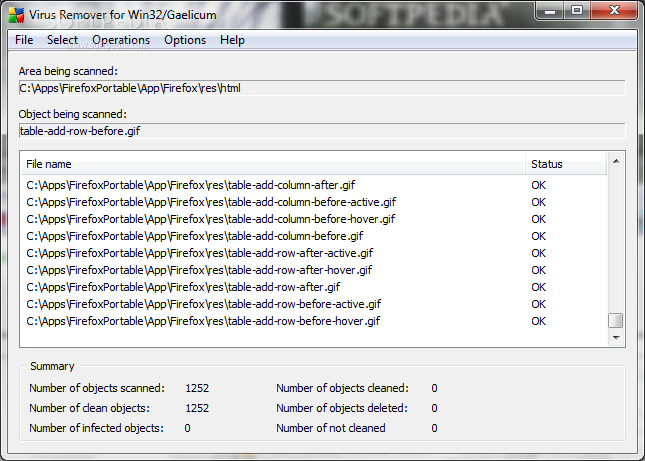Click the Virus Remover app icon in title bar
645x461 pixels.
click(x=16, y=15)
